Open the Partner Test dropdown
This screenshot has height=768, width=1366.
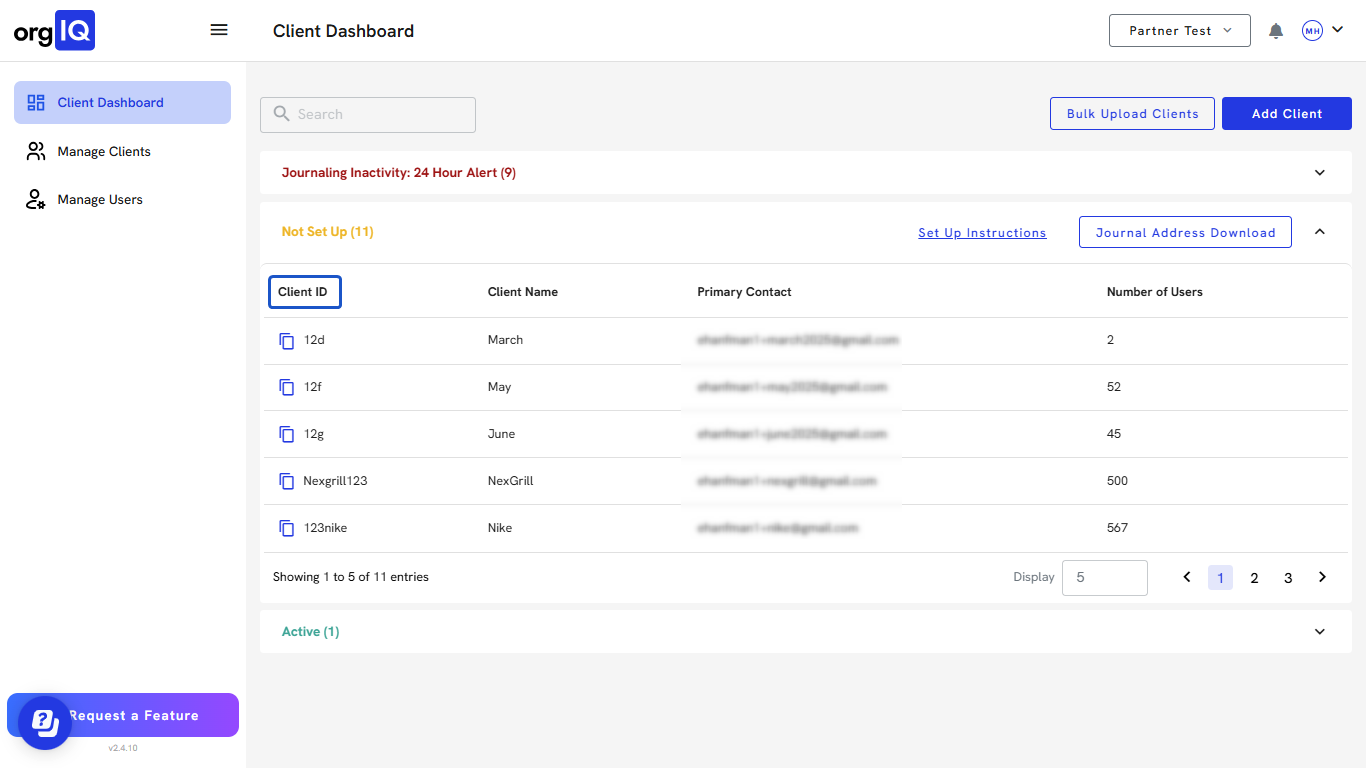coord(1180,31)
